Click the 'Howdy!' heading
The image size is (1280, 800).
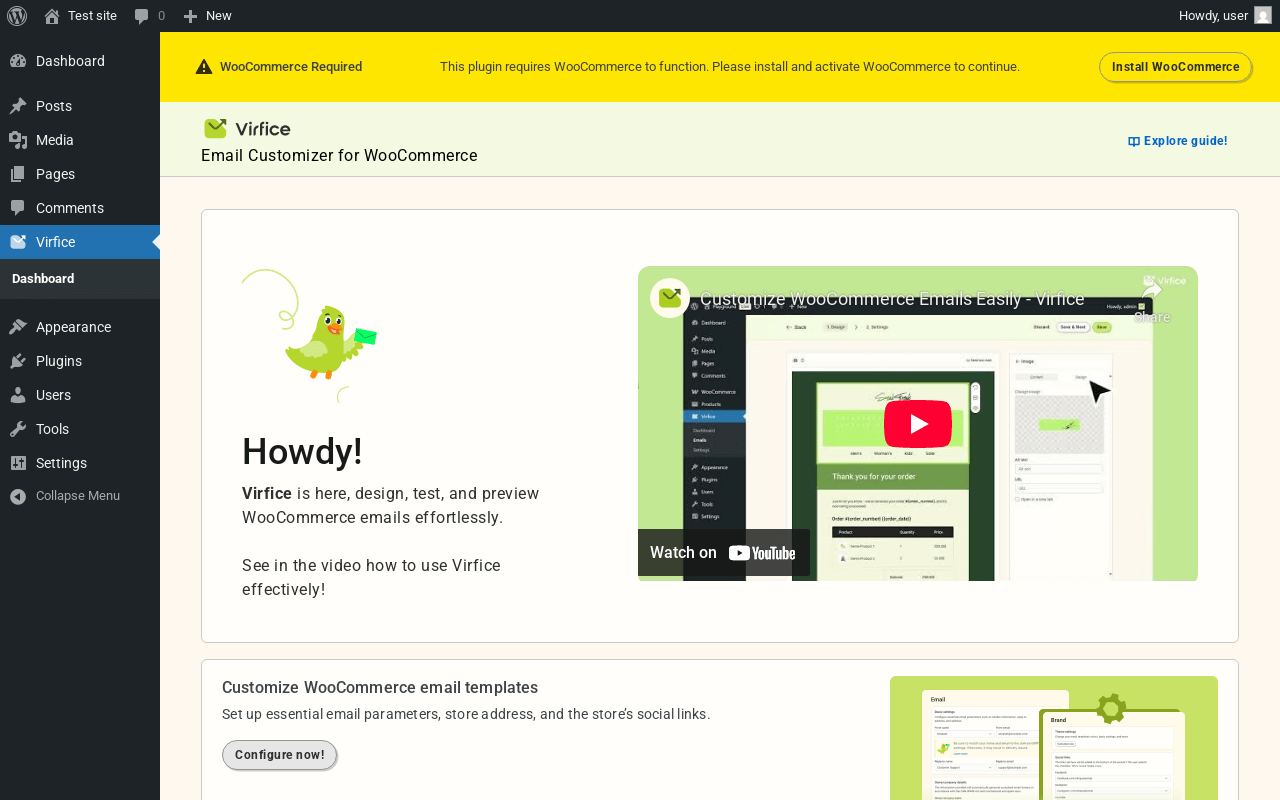[x=302, y=452]
